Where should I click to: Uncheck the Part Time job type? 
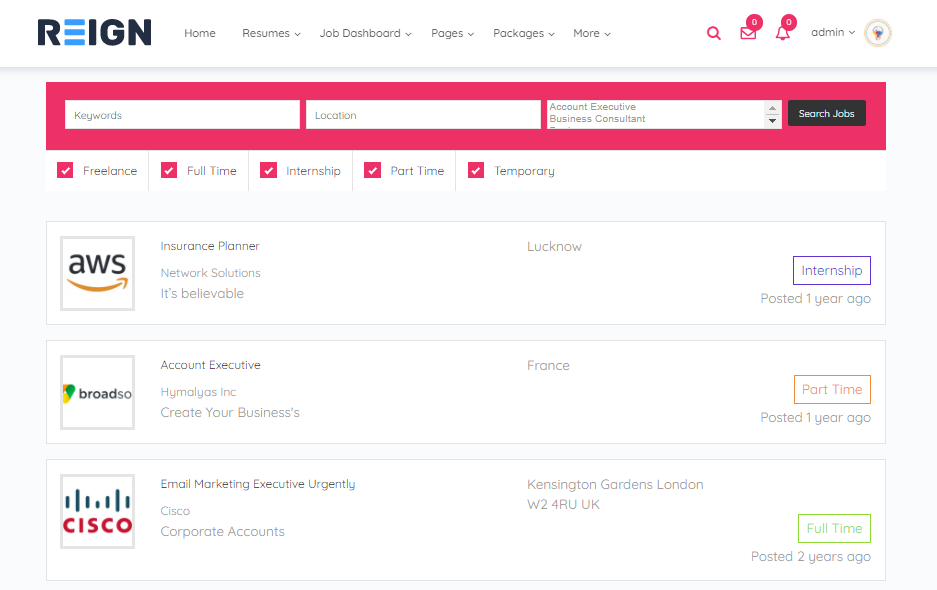point(372,170)
